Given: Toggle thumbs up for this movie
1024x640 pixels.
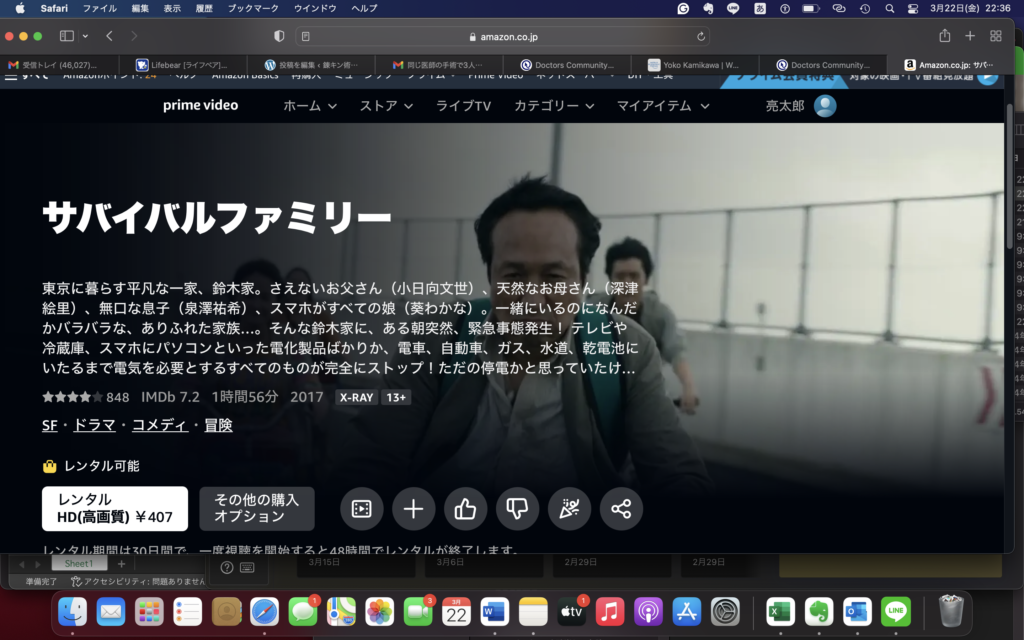Looking at the screenshot, I should tap(465, 509).
